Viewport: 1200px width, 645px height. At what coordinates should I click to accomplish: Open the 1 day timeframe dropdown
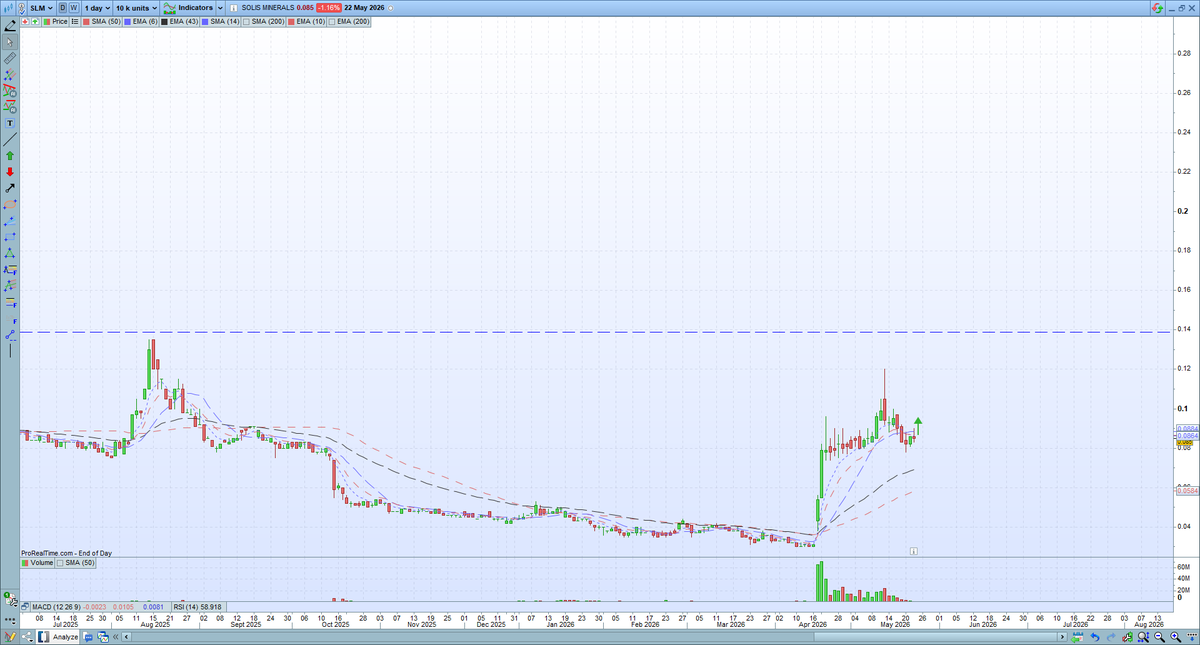point(97,8)
